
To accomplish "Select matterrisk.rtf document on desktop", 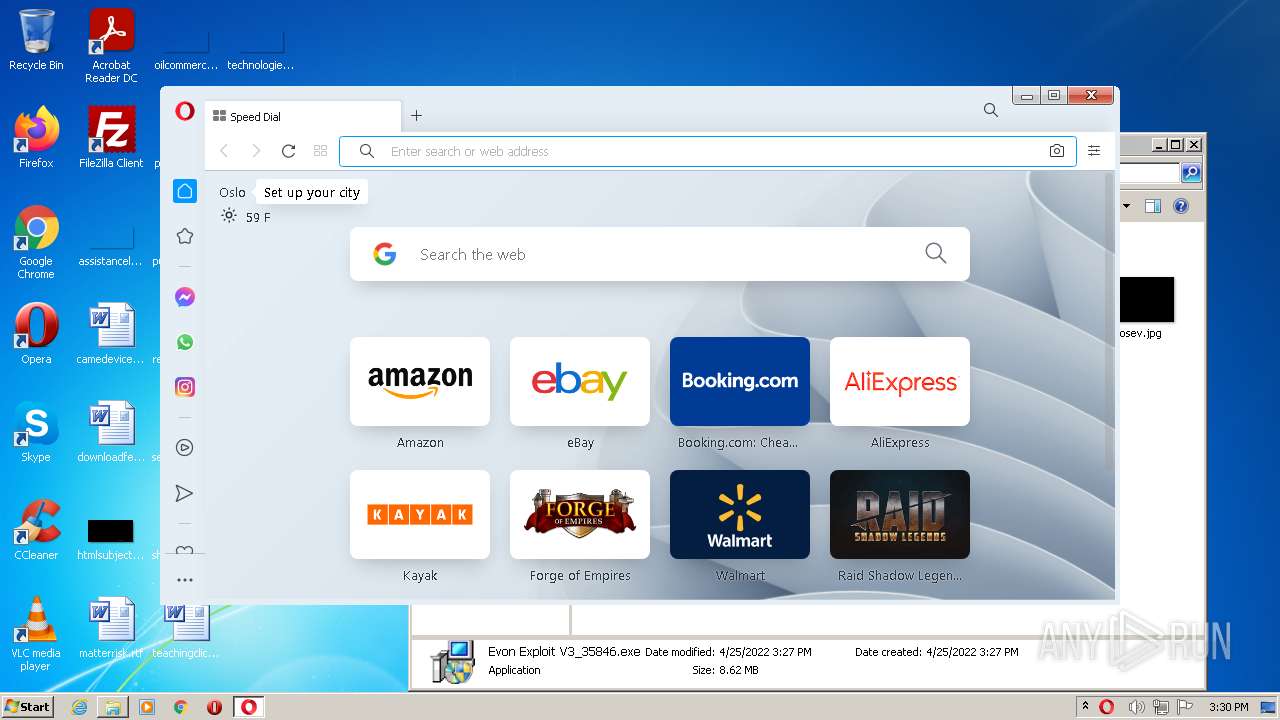I will tap(111, 628).
